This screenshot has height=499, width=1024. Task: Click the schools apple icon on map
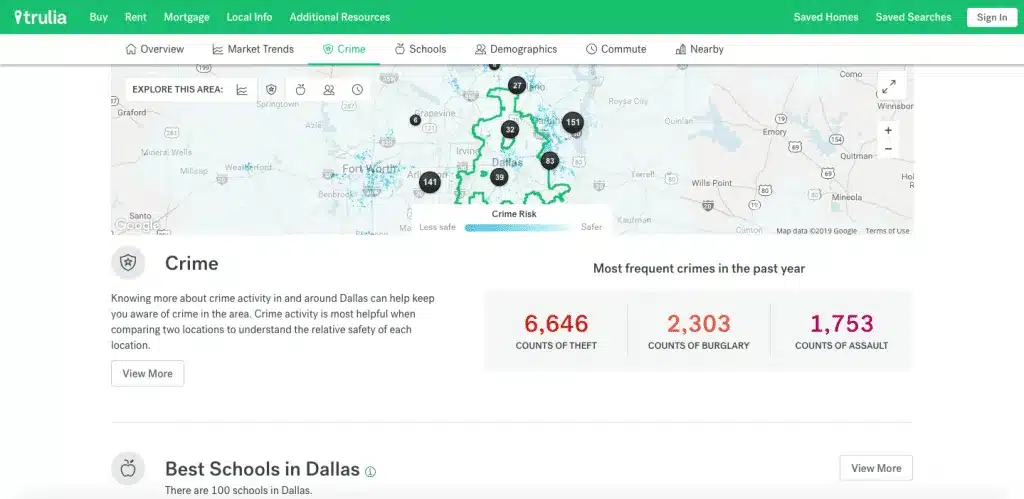point(300,90)
